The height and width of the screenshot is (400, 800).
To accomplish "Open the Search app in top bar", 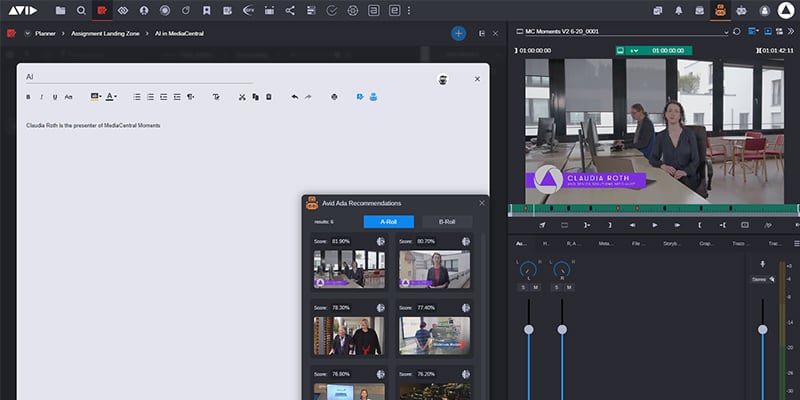I will (81, 10).
